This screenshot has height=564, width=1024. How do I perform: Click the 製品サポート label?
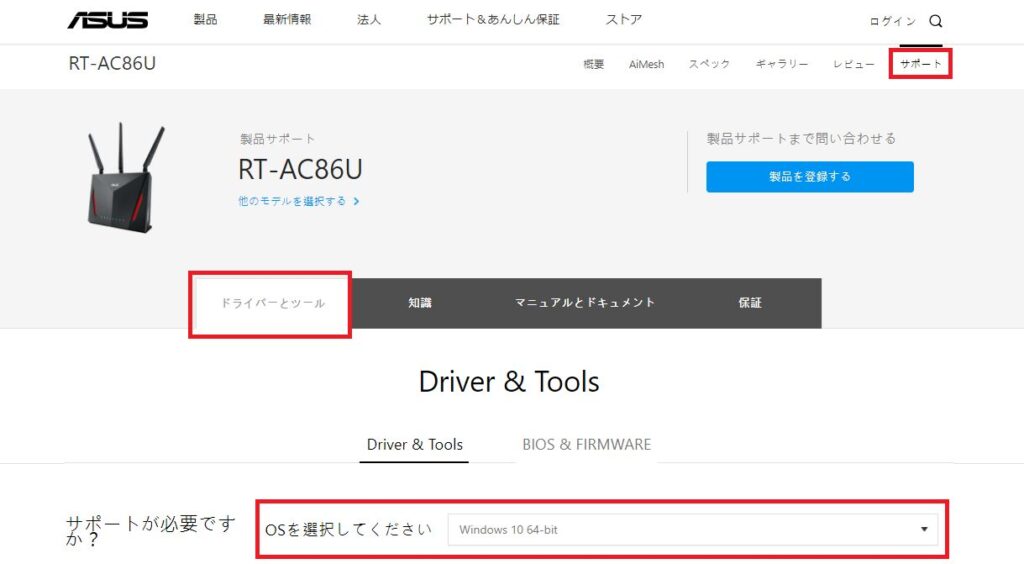(277, 138)
